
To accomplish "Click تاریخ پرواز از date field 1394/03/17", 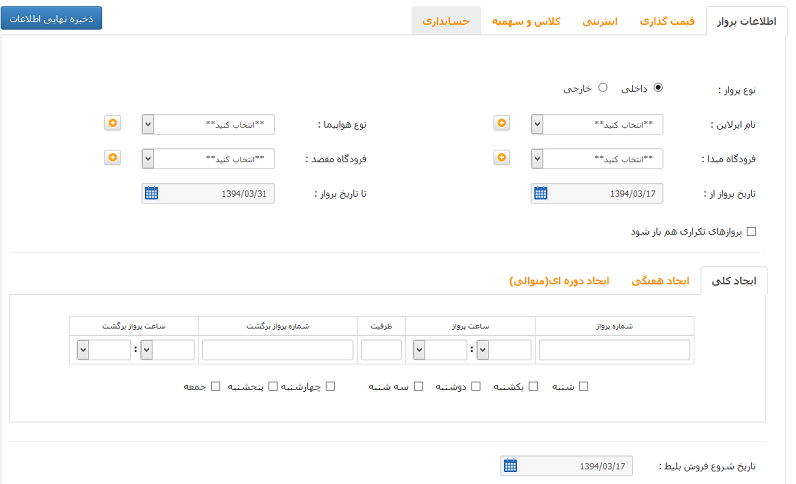I will click(597, 193).
